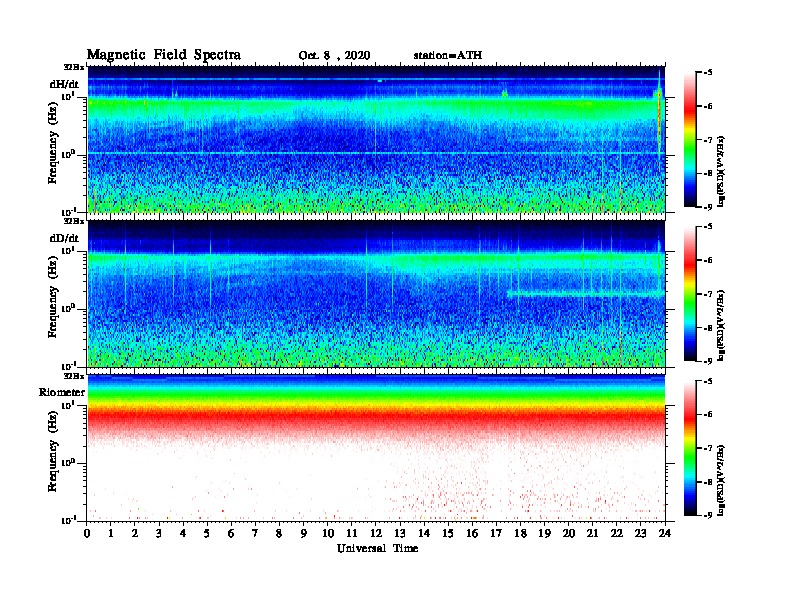Click the hour "12" tick label on time axis
Image resolution: width=792 pixels, height=612 pixels.
tap(376, 533)
